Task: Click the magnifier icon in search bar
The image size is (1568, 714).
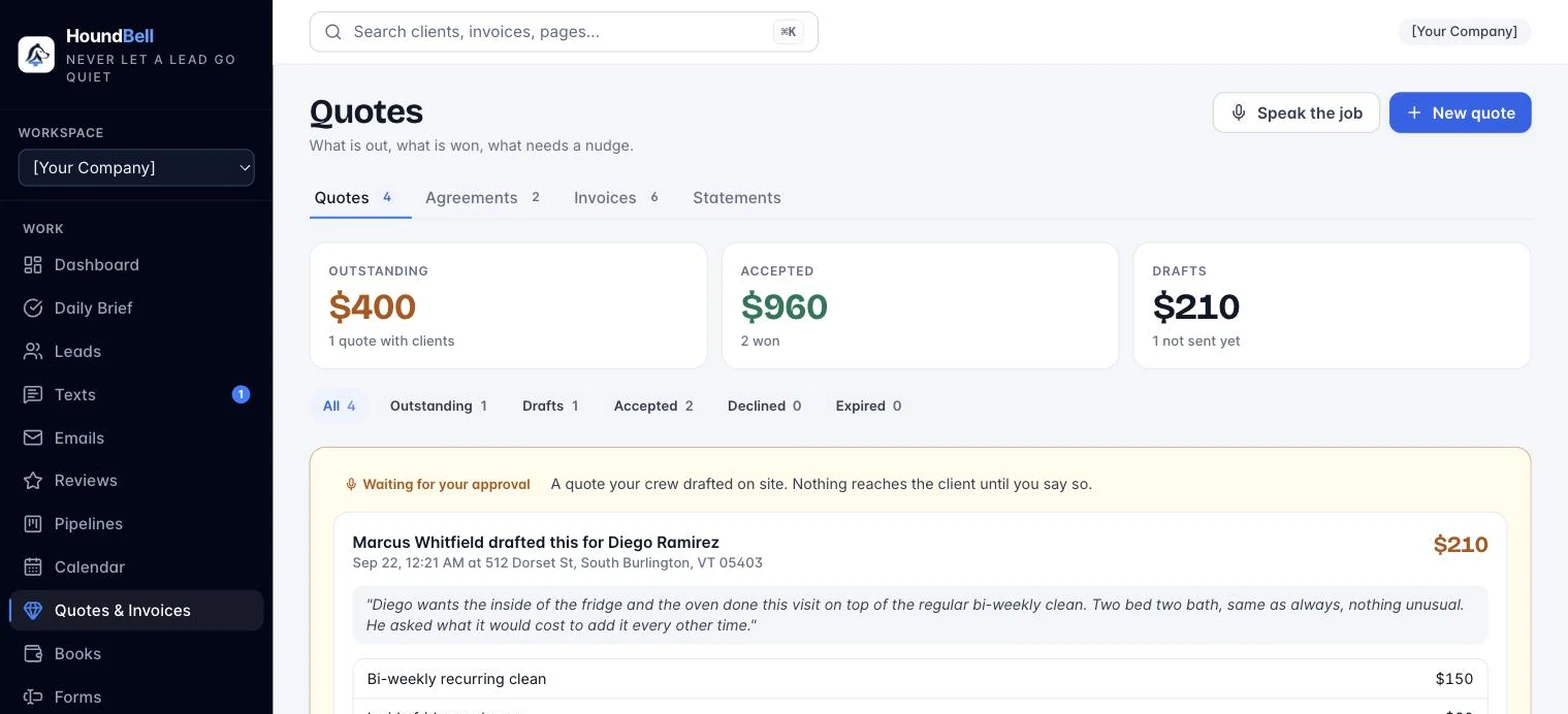Action: [x=334, y=32]
